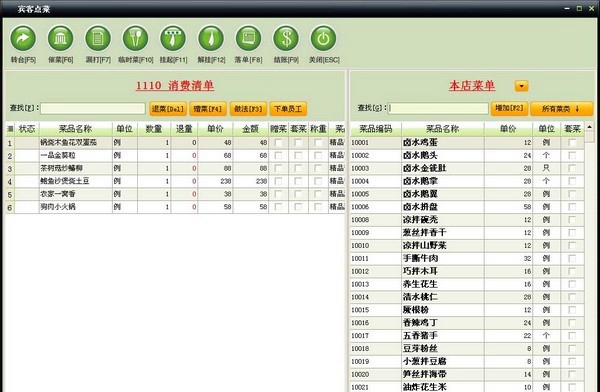Click the 菜品名称 header in order list
Image resolution: width=600 pixels, height=392 pixels.
click(x=75, y=129)
